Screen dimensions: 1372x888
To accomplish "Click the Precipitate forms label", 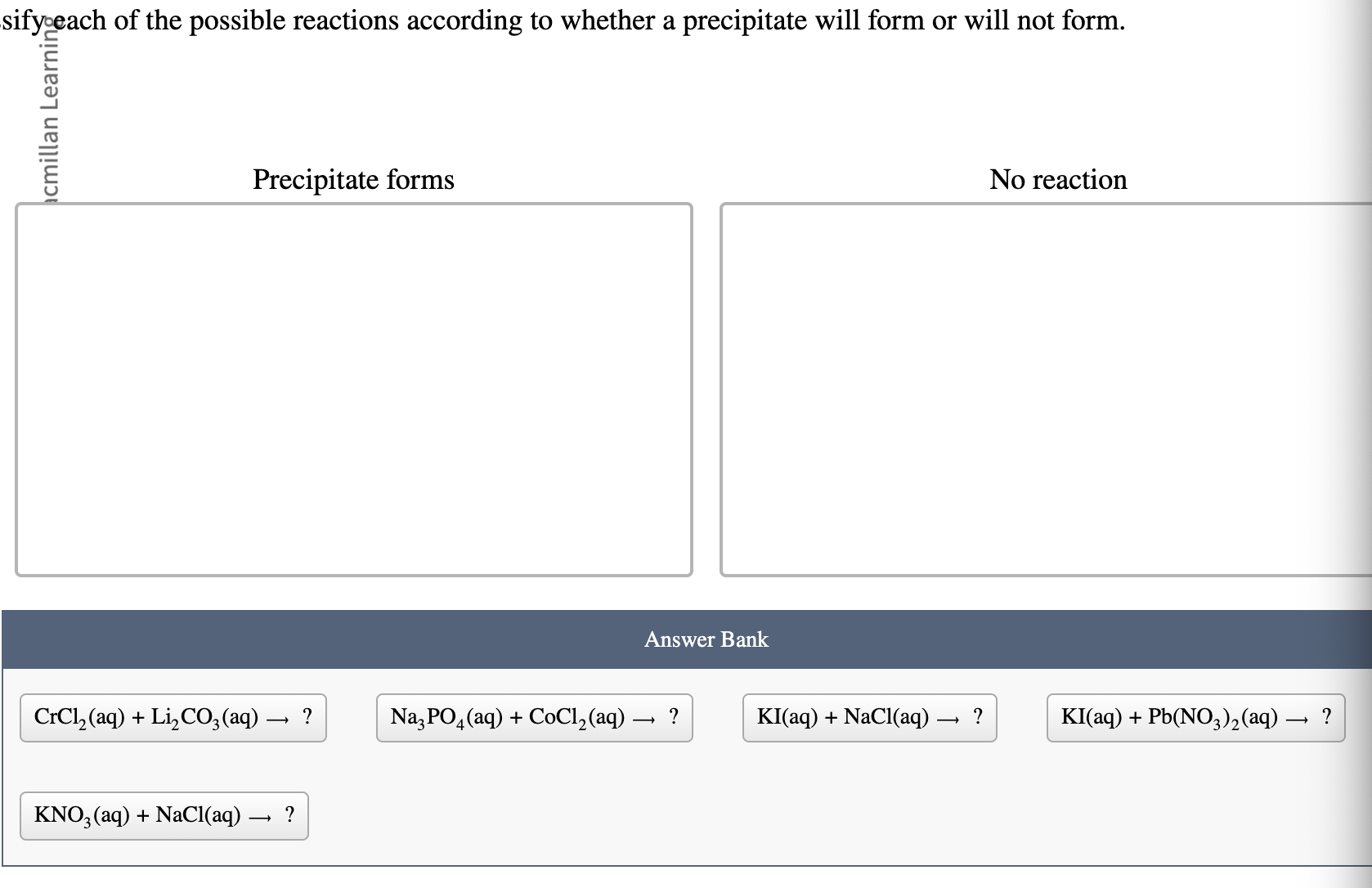I will pos(353,180).
